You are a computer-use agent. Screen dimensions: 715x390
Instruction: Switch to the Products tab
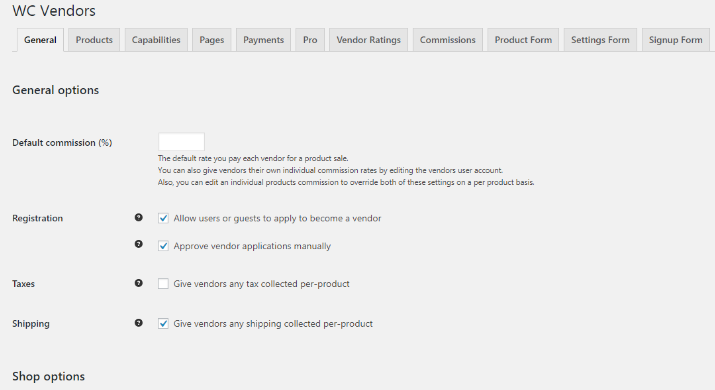point(94,40)
